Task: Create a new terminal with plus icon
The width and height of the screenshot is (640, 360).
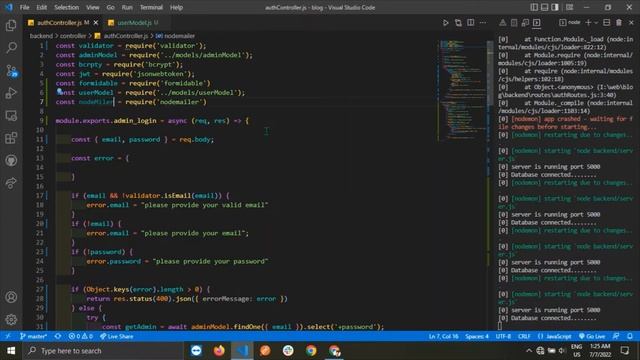Action: 588,23
